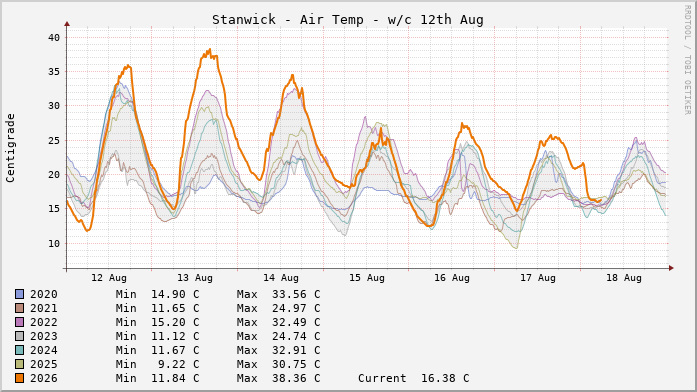Click the 40 y-axis tick label
Viewport: 697px width, 392px height.
pyautogui.click(x=54, y=37)
